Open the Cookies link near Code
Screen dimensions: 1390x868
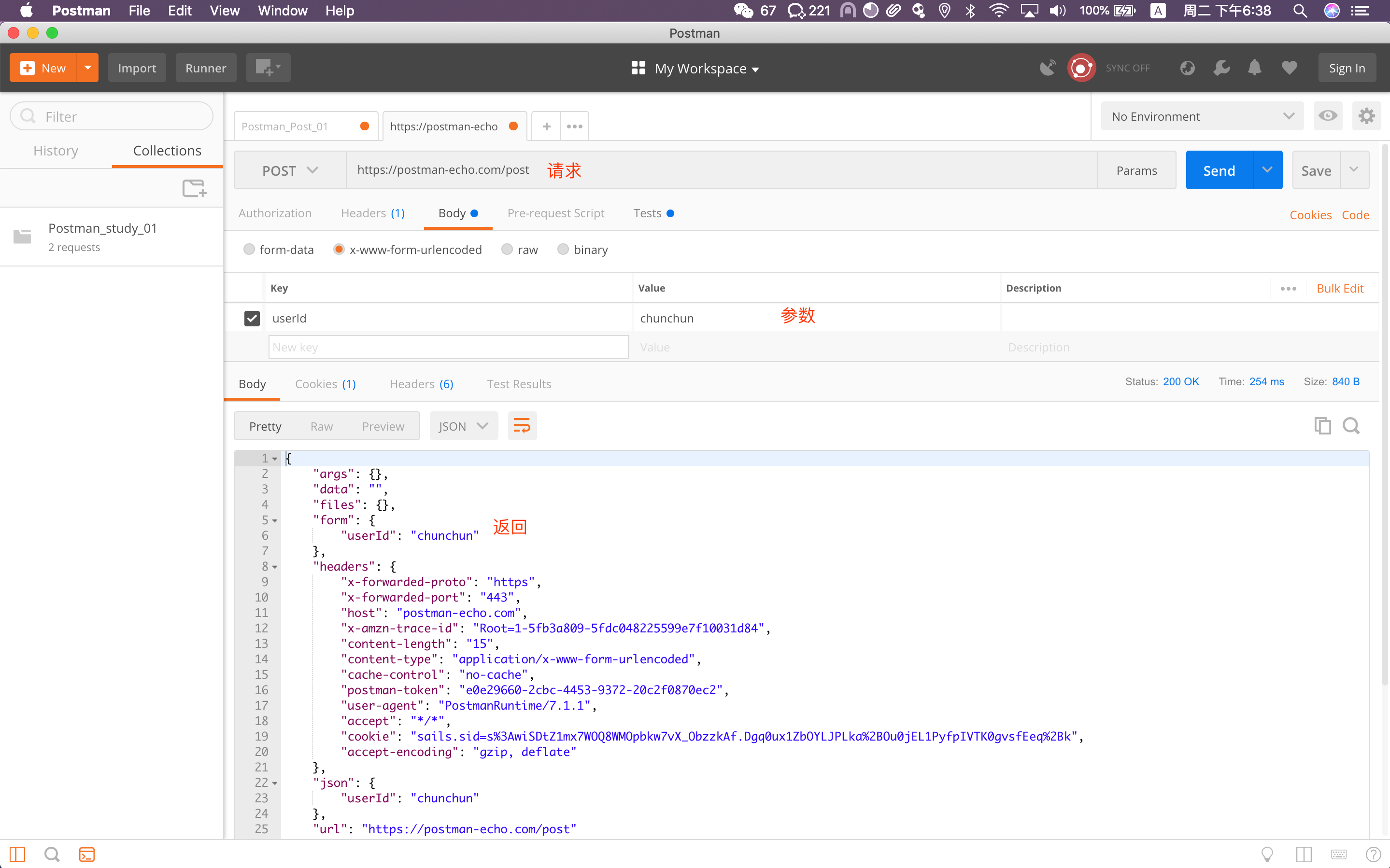tap(1310, 215)
